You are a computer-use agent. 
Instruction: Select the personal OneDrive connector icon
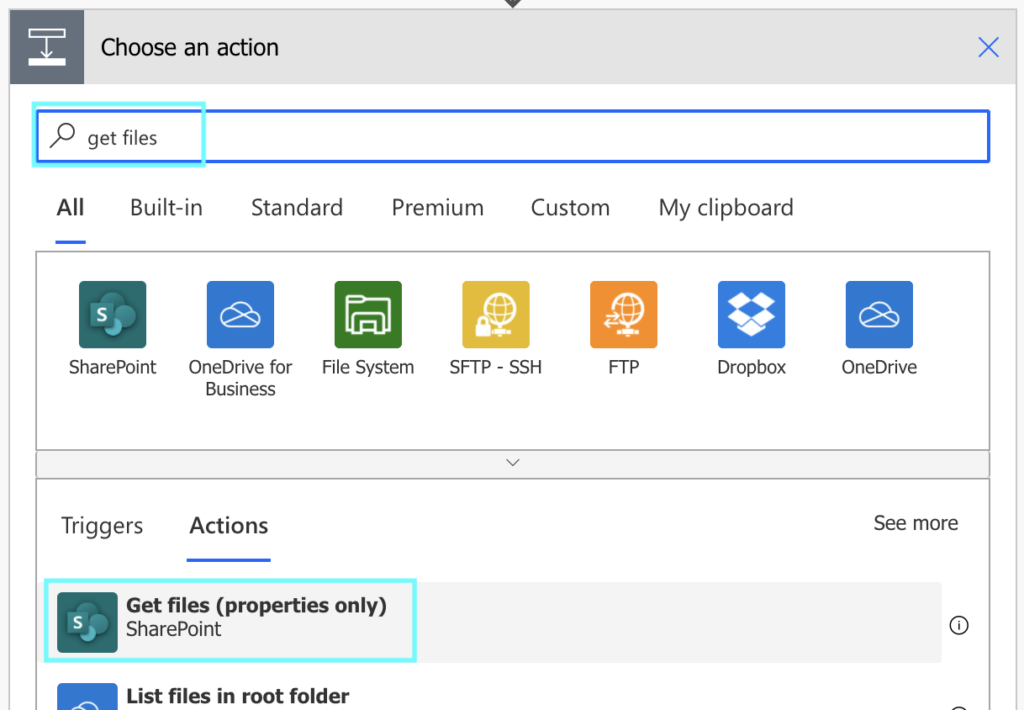[879, 314]
